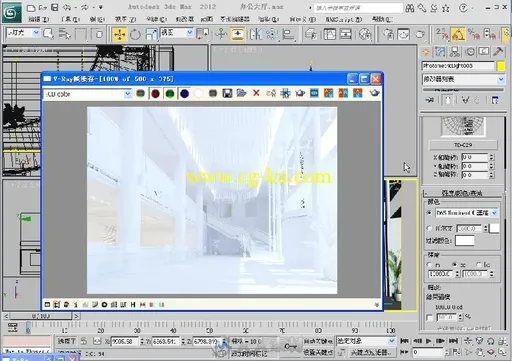Click the Configure Modifier Sets icon
Image resolution: width=512 pixels, height=361 pixels.
click(x=495, y=100)
